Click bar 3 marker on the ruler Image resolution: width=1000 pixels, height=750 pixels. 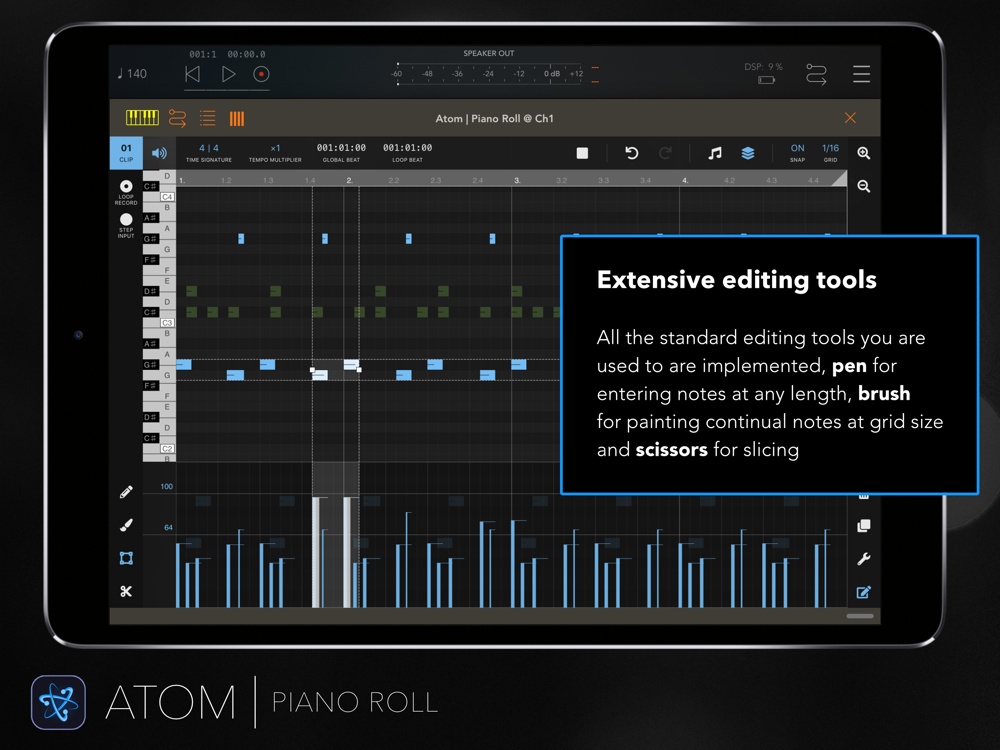(517, 180)
